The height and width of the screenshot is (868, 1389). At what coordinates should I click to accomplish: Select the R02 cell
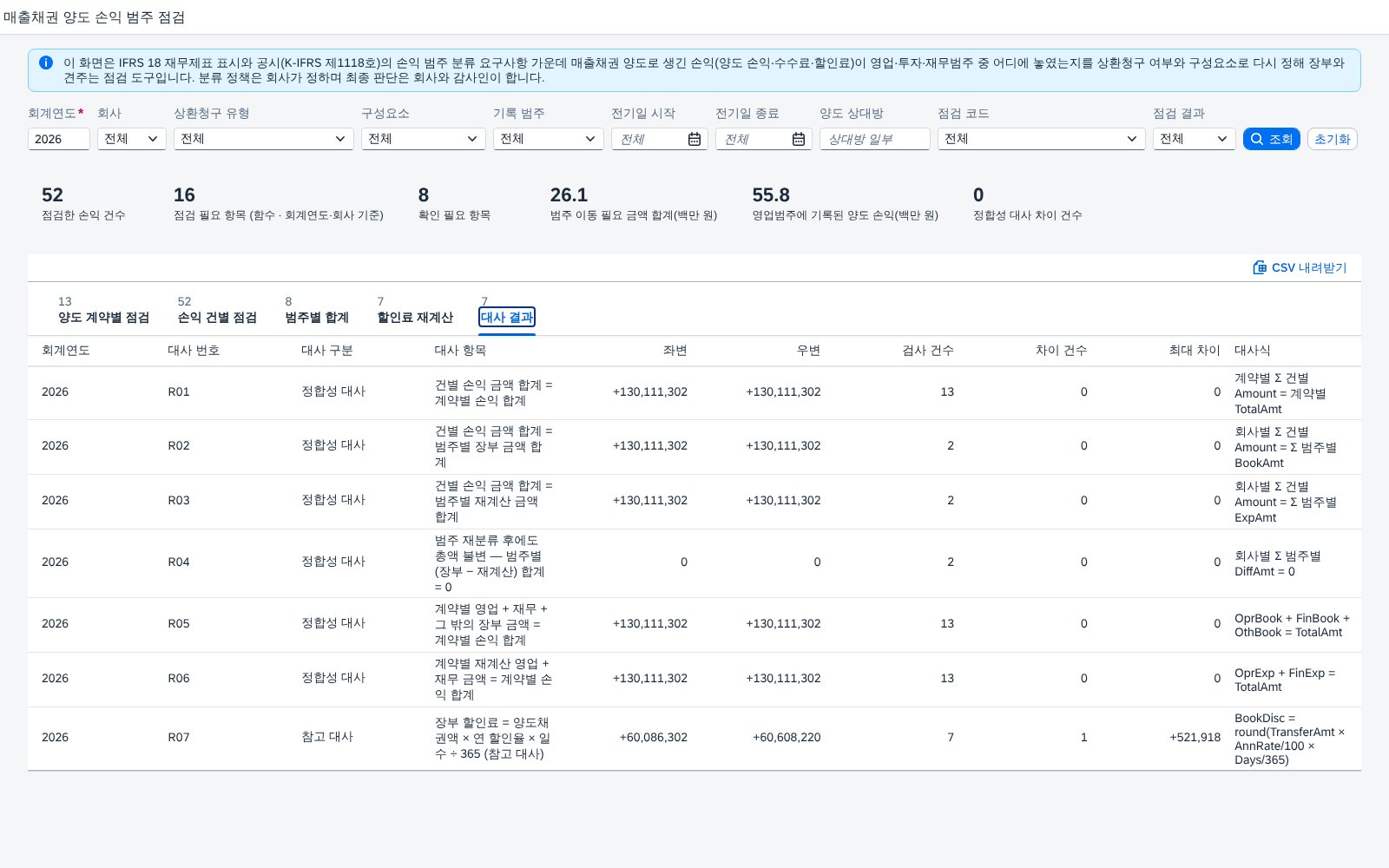(179, 446)
